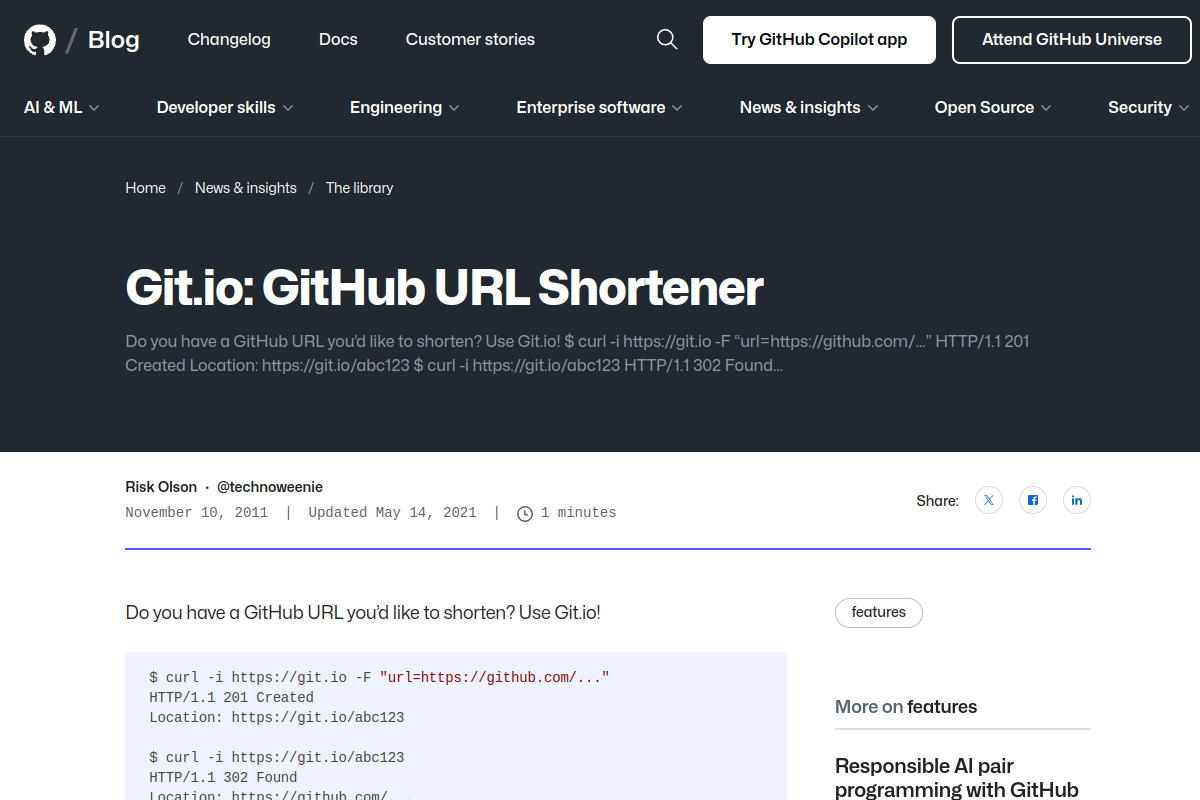Click the HTTP/1.1 201 Created code line

click(232, 698)
